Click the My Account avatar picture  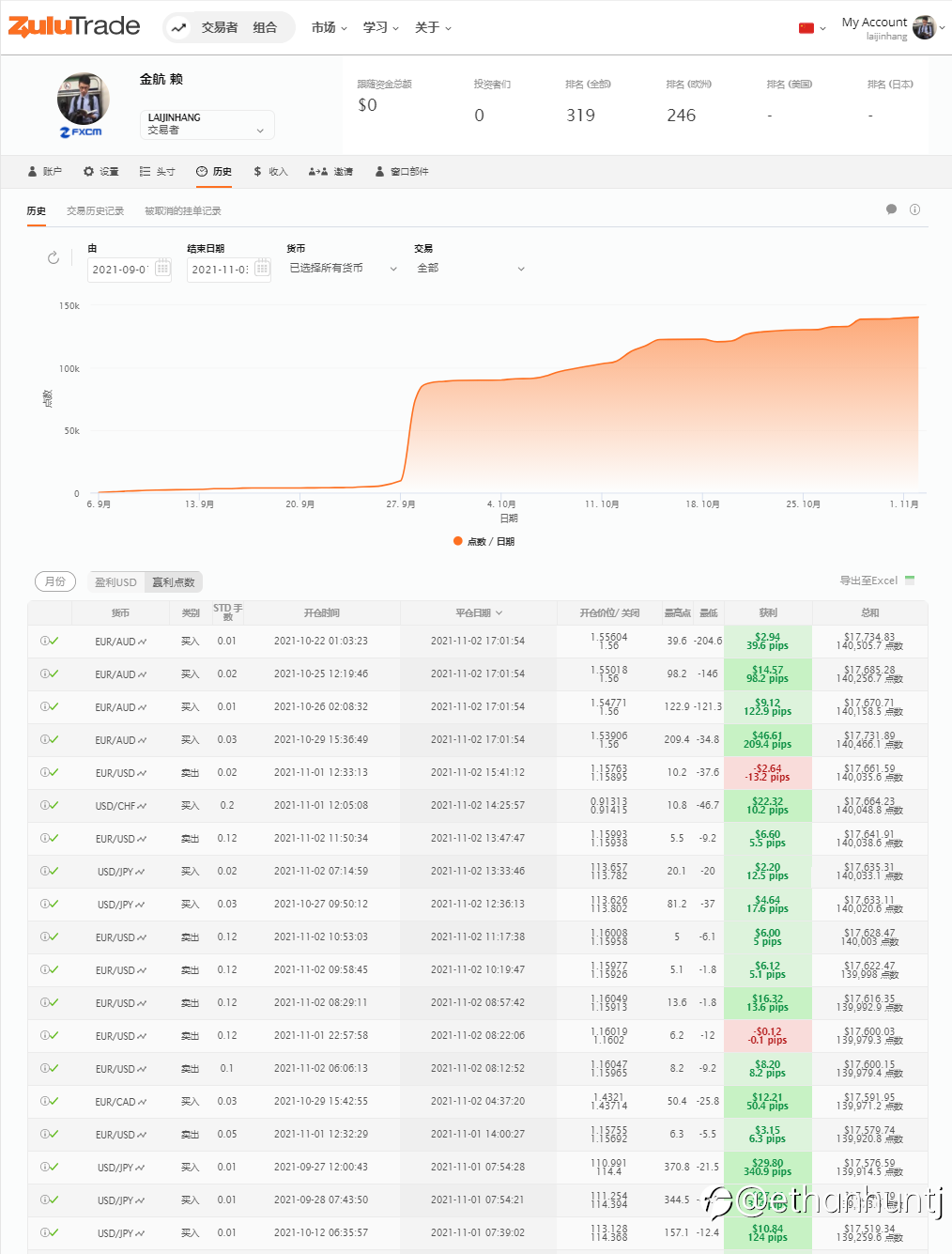tap(924, 27)
